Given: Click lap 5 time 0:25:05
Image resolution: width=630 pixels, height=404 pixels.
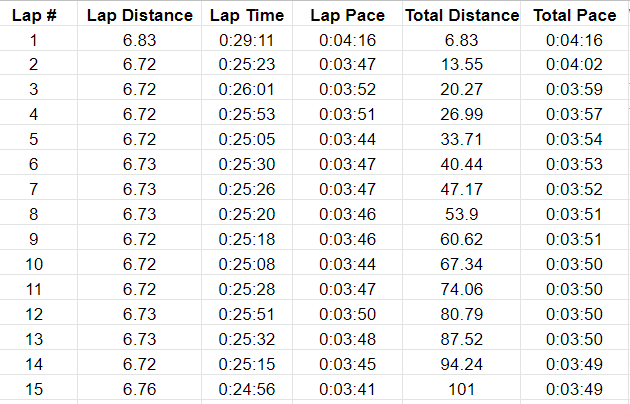Looking at the screenshot, I should pos(247,139).
